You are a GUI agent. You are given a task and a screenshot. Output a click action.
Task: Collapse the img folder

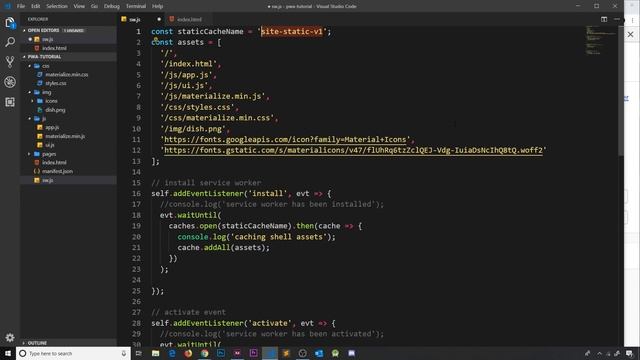30,92
